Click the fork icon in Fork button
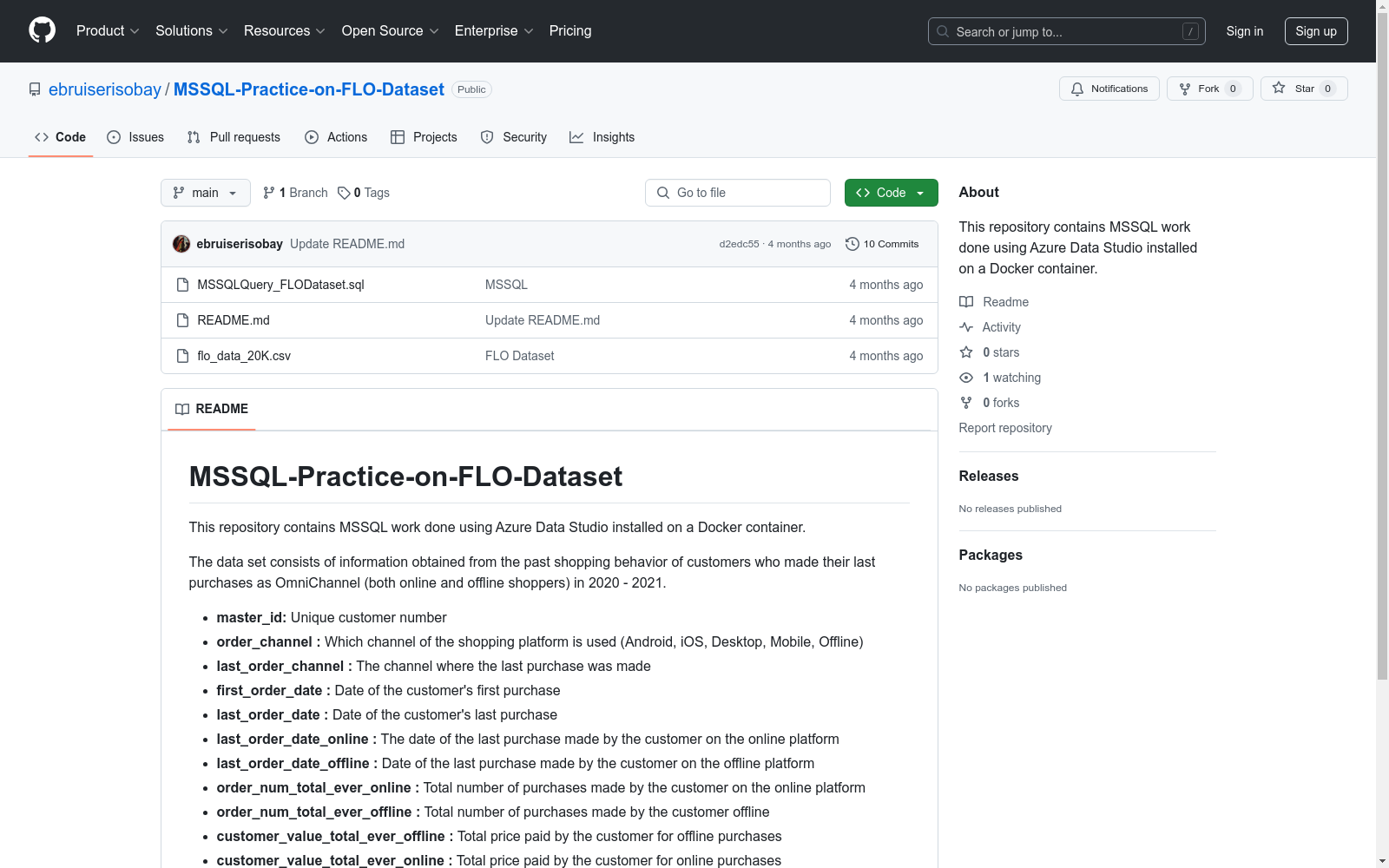This screenshot has width=1389, height=868. pyautogui.click(x=1185, y=89)
